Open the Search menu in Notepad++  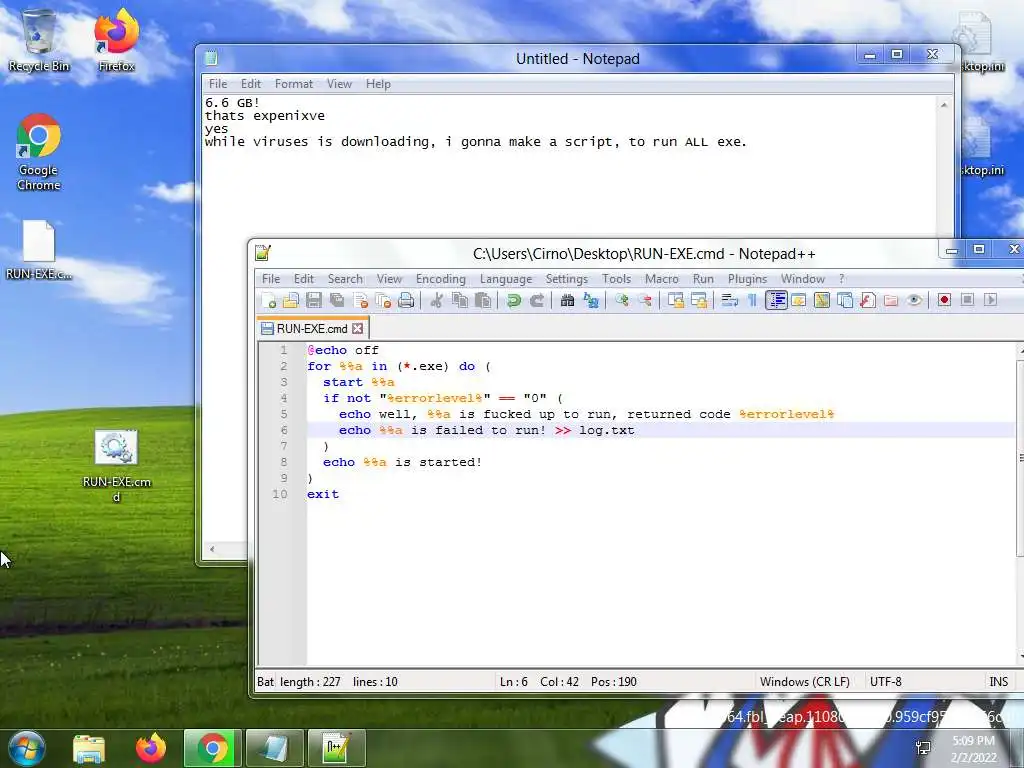tap(345, 279)
